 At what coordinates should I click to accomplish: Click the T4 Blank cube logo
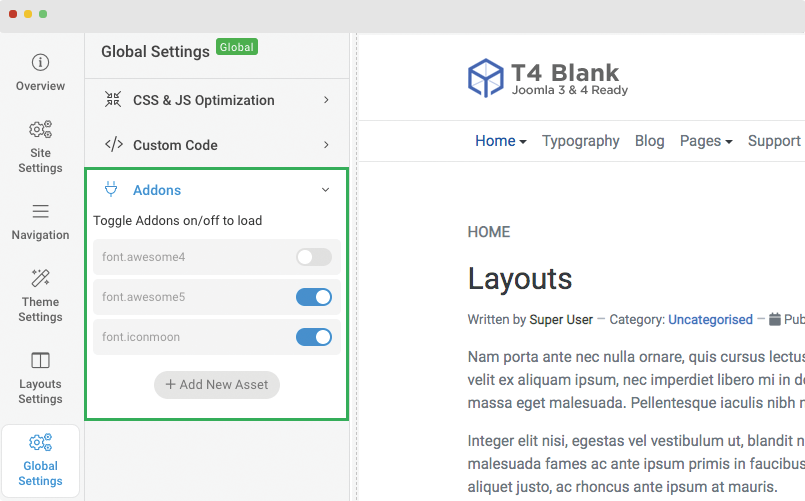[486, 78]
